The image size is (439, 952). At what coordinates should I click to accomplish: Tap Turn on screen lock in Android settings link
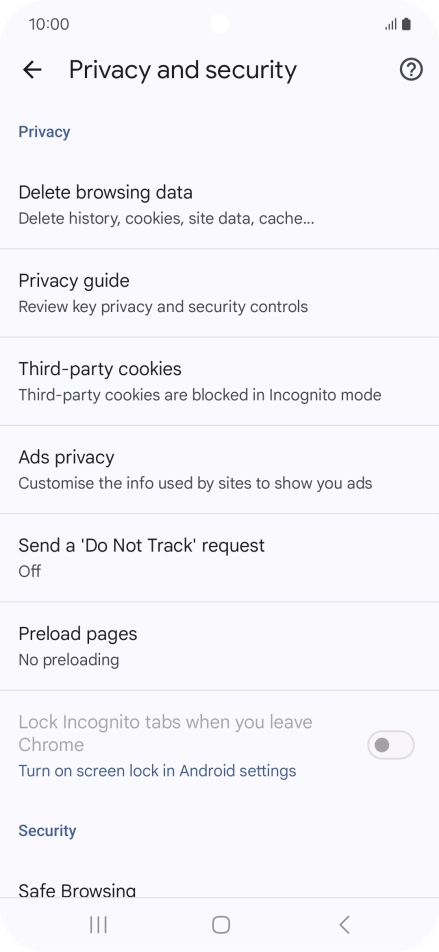coord(157,770)
